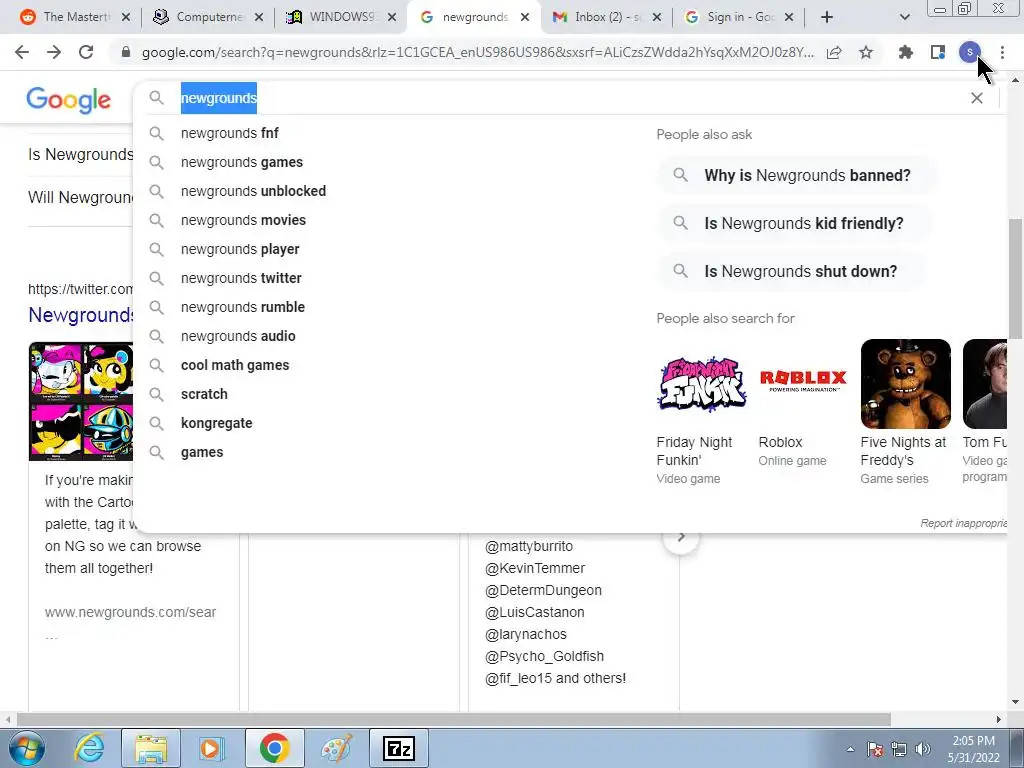Click Why is Newgrounds banned? question
This screenshot has width=1024, height=768.
tap(797, 175)
